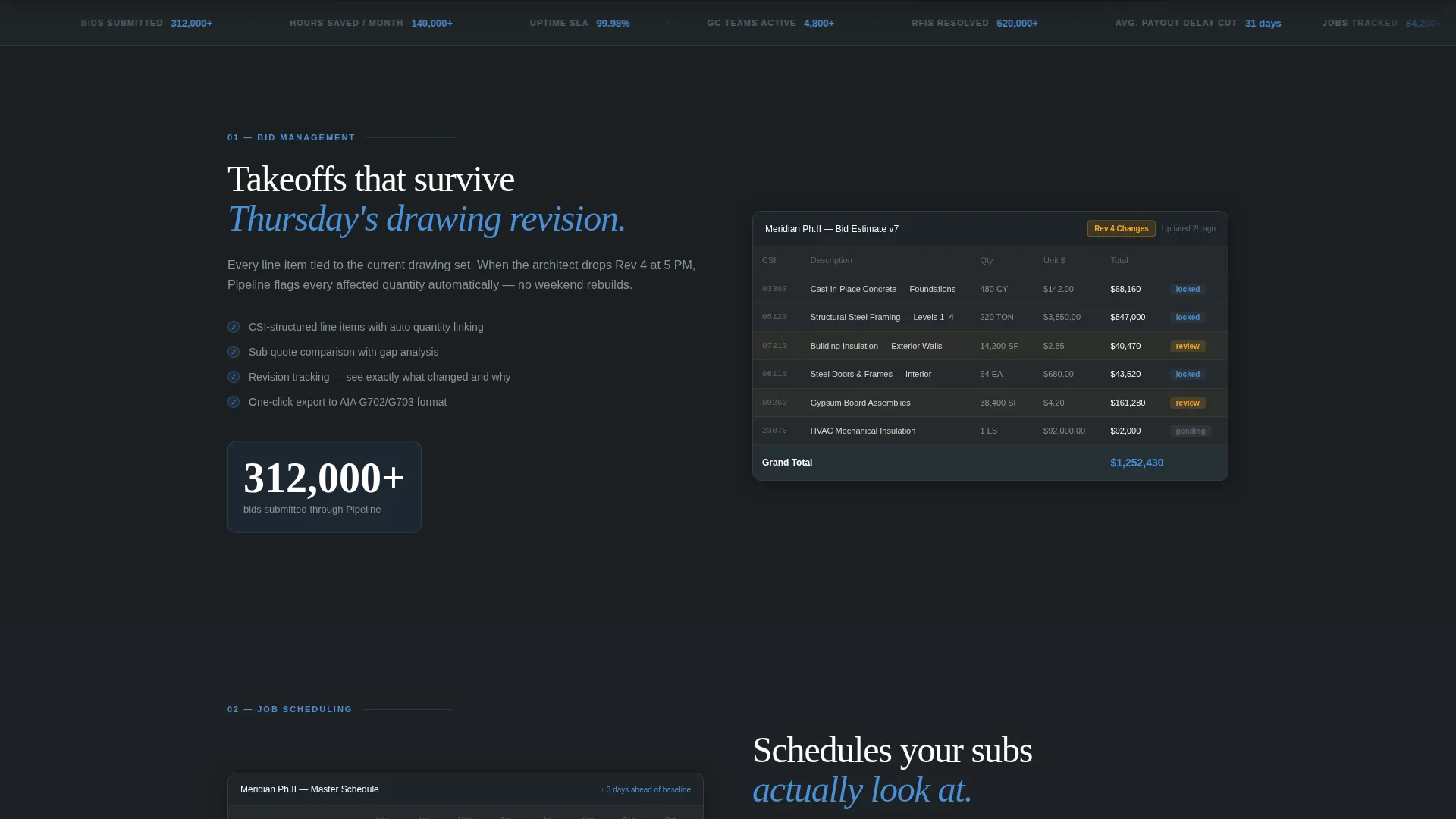Click the 480 CY quantity cell
Image resolution: width=1456 pixels, height=819 pixels.
993,289
